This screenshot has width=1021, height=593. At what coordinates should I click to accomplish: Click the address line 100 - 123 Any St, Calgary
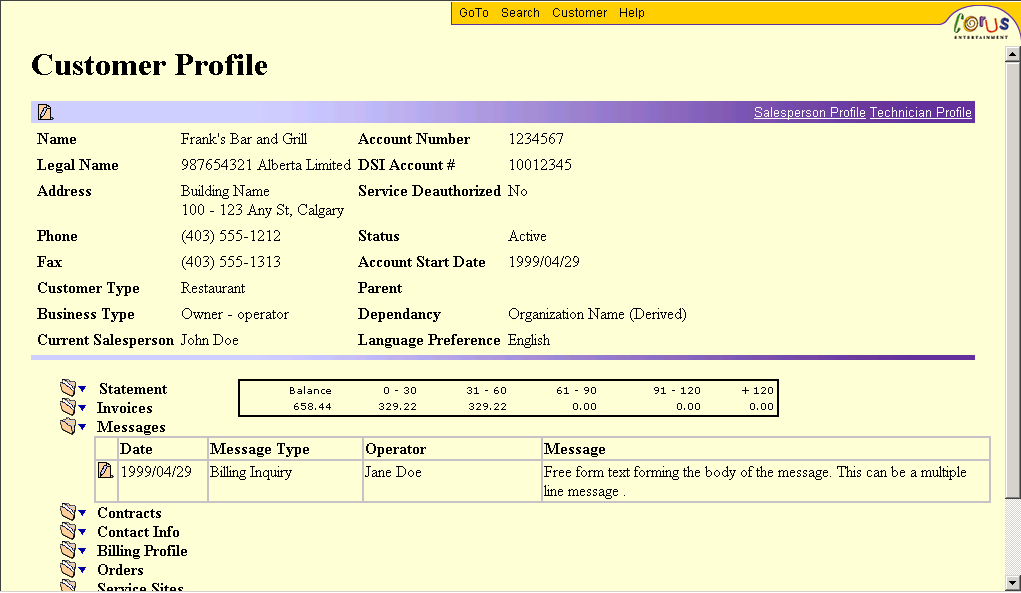click(x=262, y=210)
